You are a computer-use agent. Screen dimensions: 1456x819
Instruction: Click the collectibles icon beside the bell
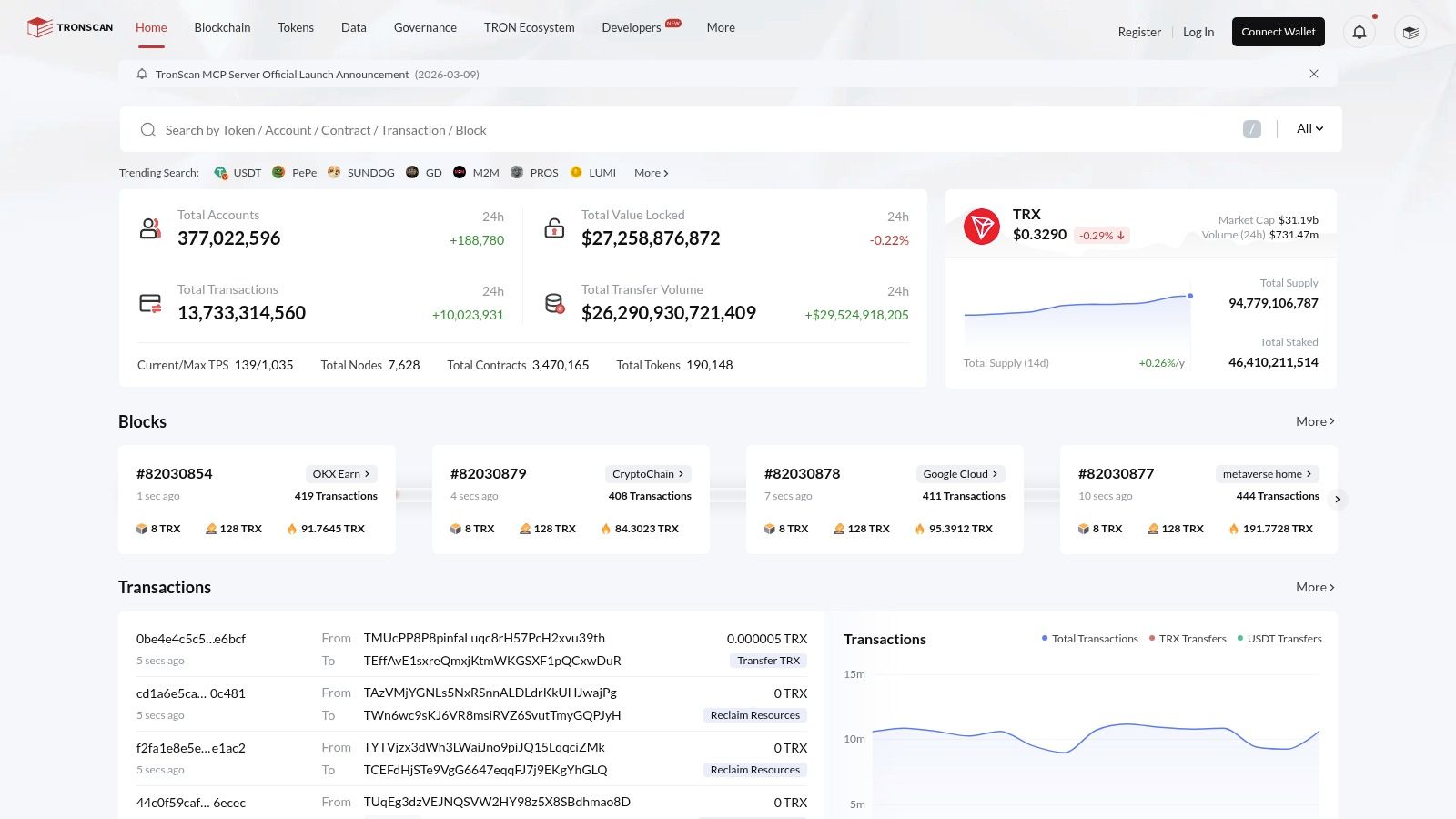pyautogui.click(x=1410, y=33)
